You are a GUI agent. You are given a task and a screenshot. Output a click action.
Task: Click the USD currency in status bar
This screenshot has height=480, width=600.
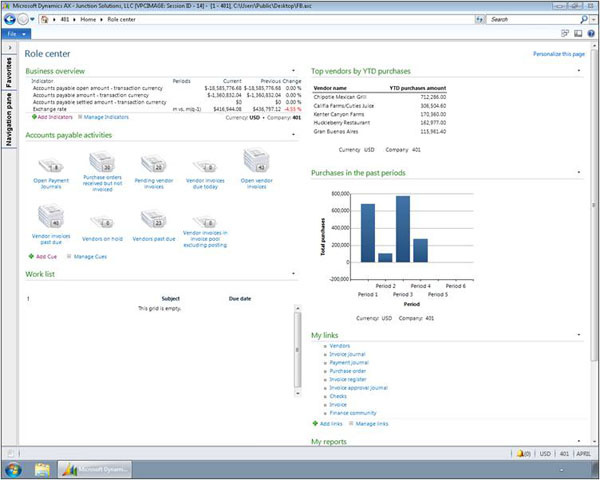tap(545, 454)
